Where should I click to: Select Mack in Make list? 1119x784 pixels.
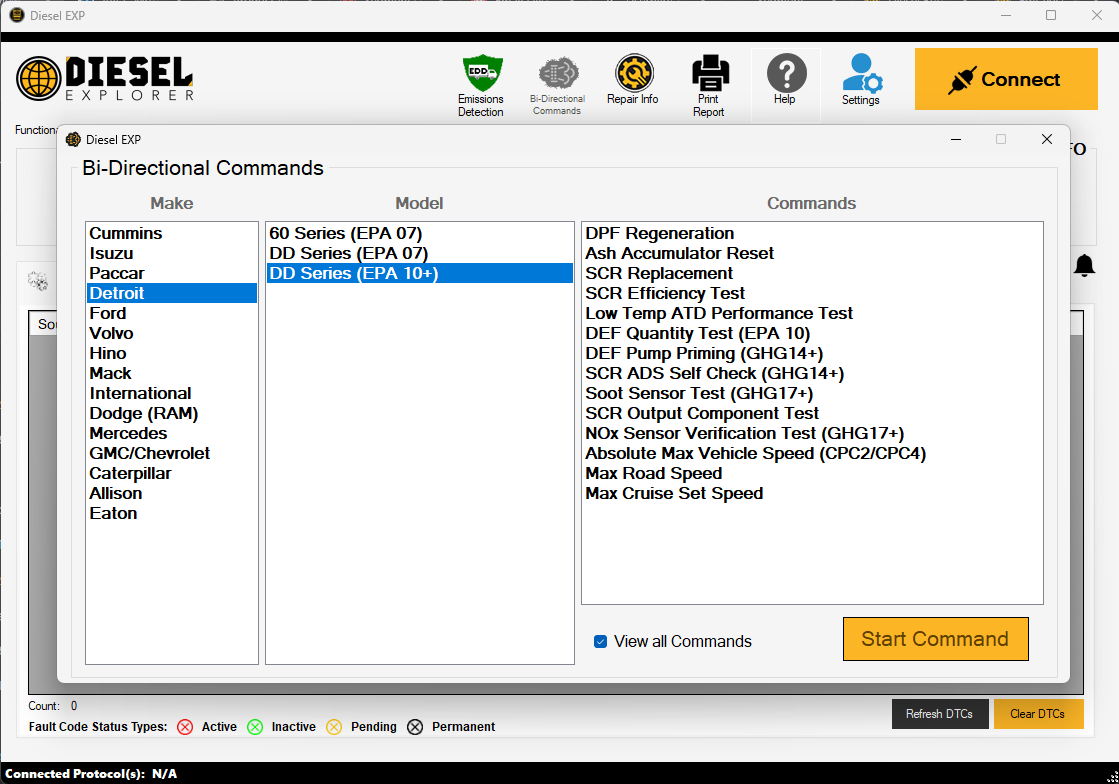click(171, 373)
